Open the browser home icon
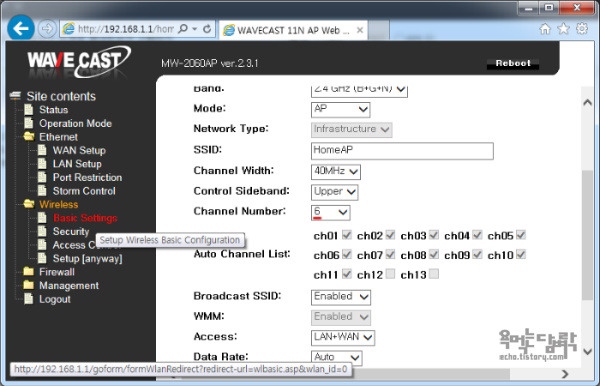This screenshot has height=386, width=600. click(x=545, y=29)
